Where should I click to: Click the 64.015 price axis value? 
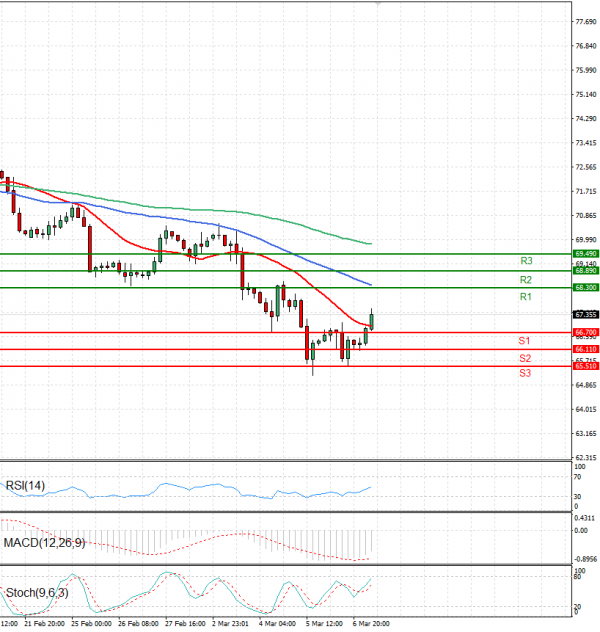pos(586,410)
